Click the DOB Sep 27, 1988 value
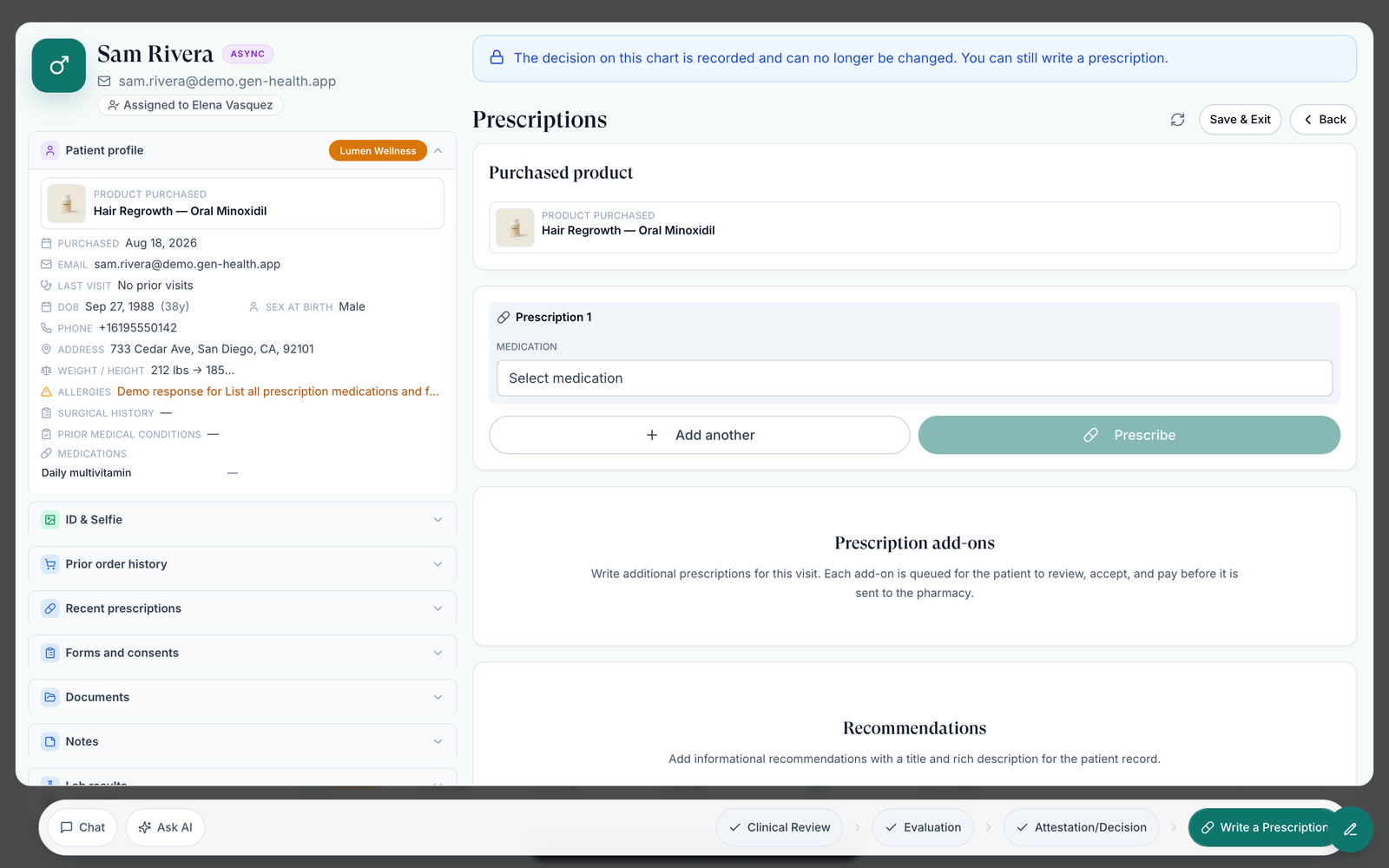1389x868 pixels. click(120, 306)
